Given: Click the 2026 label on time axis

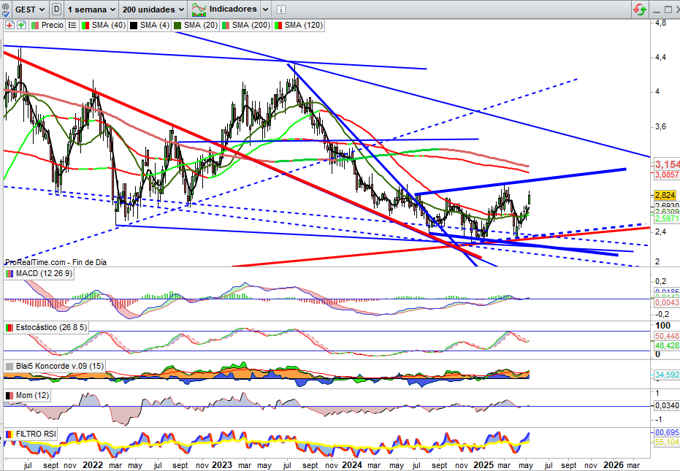Looking at the screenshot, I should point(613,464).
